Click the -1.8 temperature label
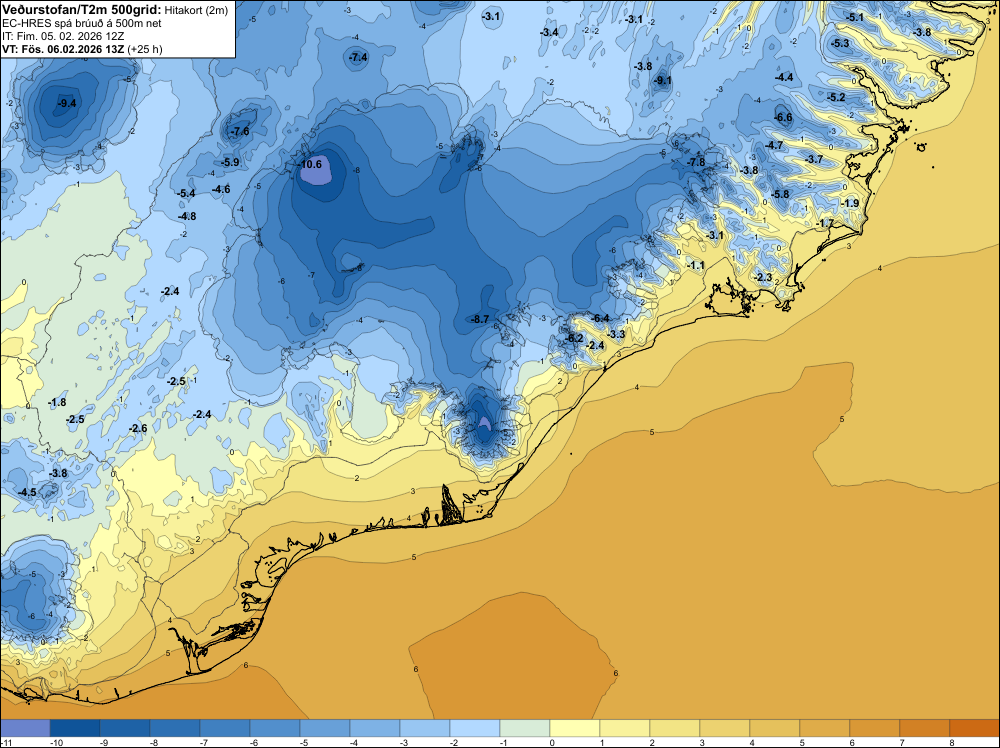The image size is (1000, 748). 57,403
